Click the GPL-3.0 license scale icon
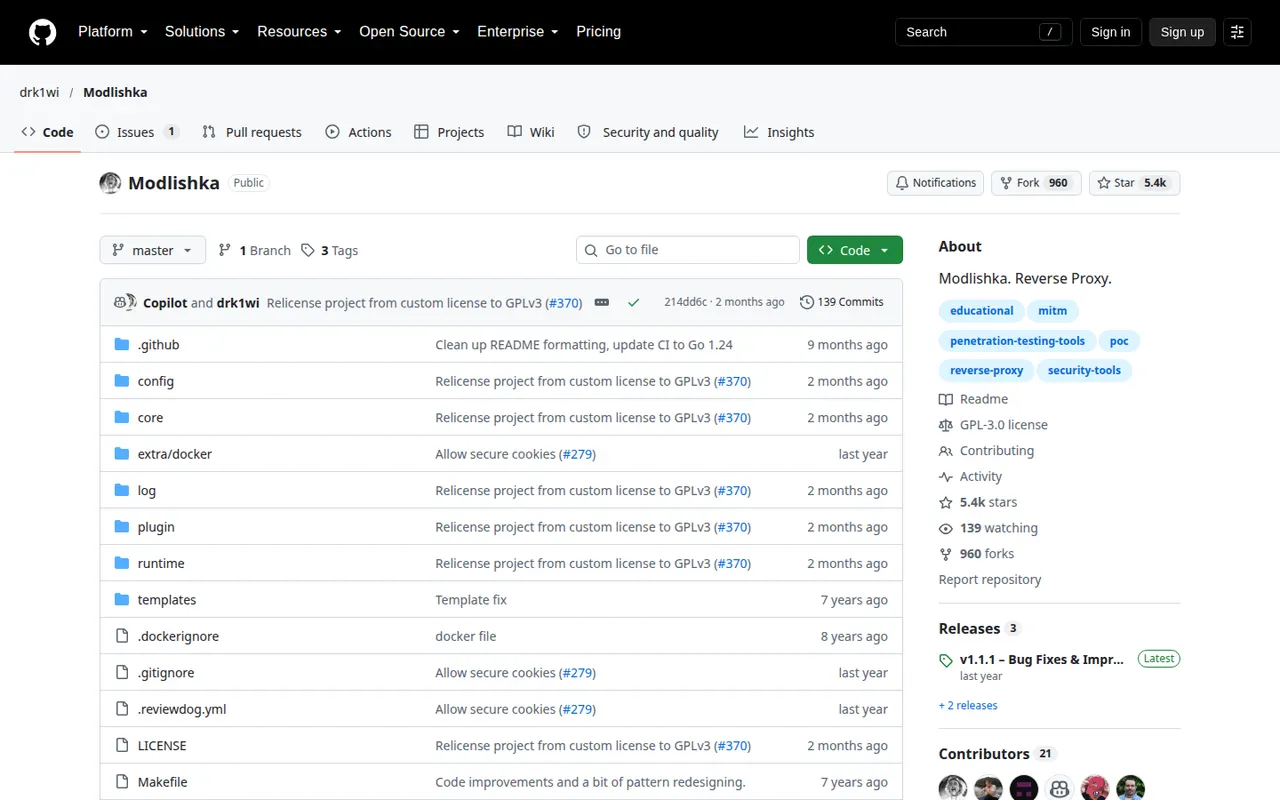This screenshot has width=1280, height=800. (x=946, y=425)
